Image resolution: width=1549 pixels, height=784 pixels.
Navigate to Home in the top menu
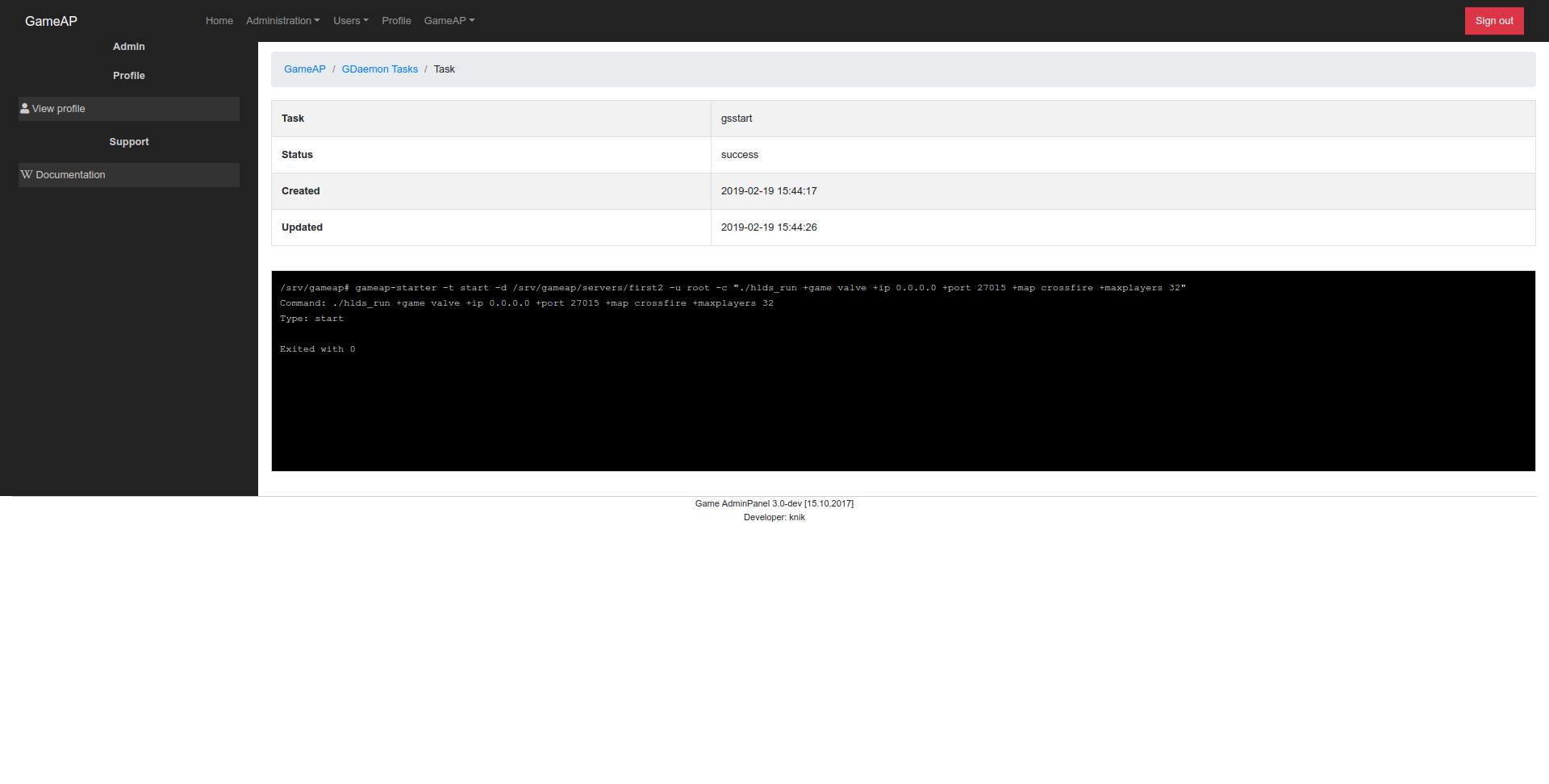coord(219,20)
